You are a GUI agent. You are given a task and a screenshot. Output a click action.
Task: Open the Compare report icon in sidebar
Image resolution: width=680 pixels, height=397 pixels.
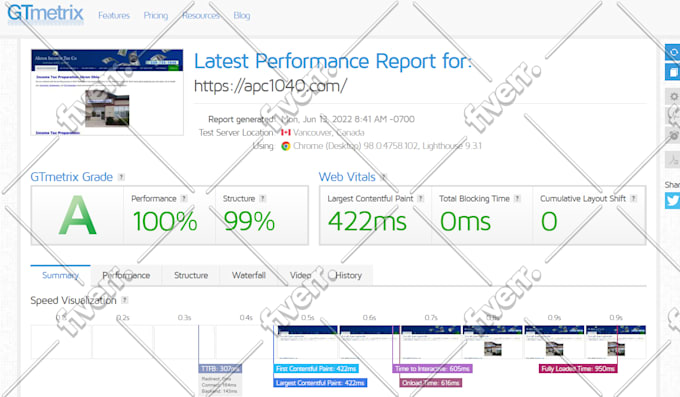click(673, 72)
